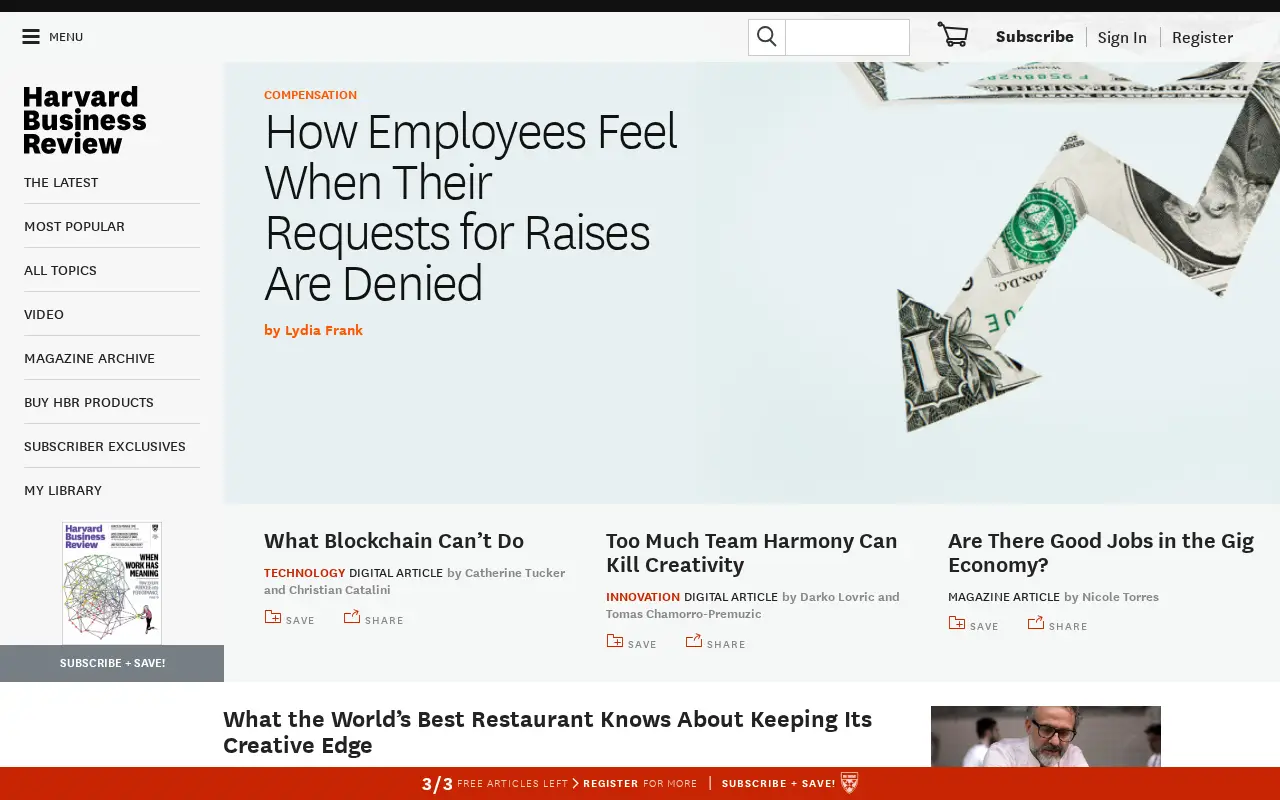This screenshot has width=1280, height=800.
Task: Click the Innovation topic tag
Action: click(x=643, y=597)
